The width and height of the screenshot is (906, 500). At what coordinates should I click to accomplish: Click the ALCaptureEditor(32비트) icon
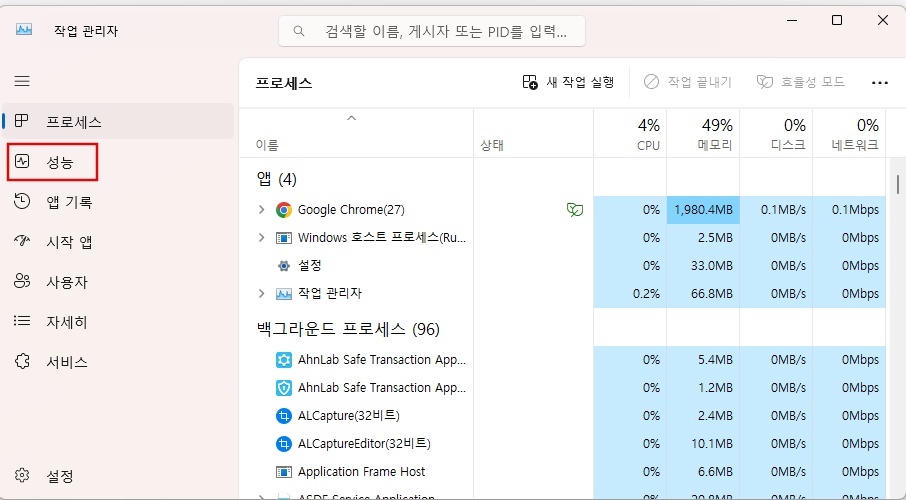click(x=283, y=444)
